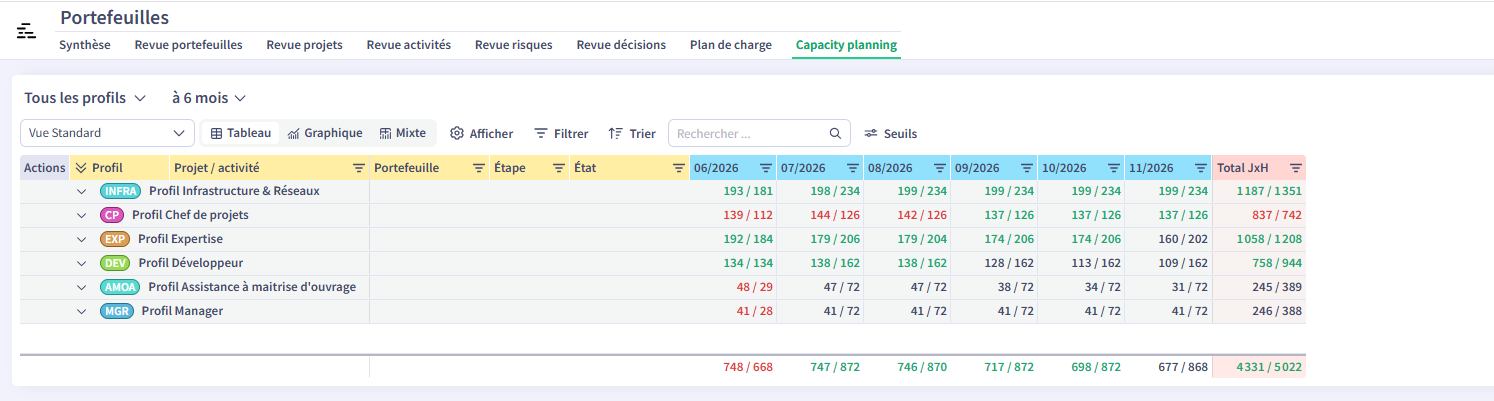
Task: Open the Plan de charge tab
Action: (731, 45)
